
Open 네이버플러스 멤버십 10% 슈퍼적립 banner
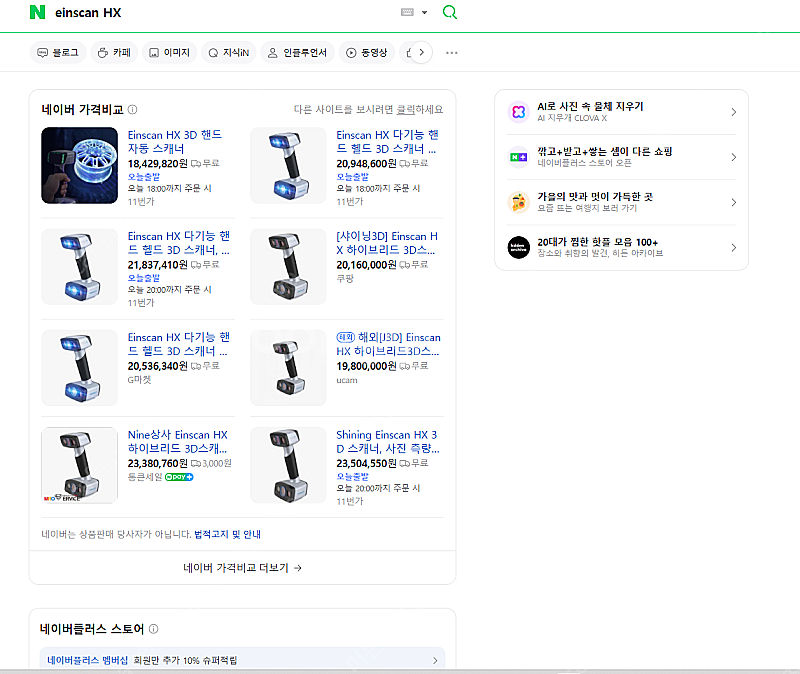242,660
